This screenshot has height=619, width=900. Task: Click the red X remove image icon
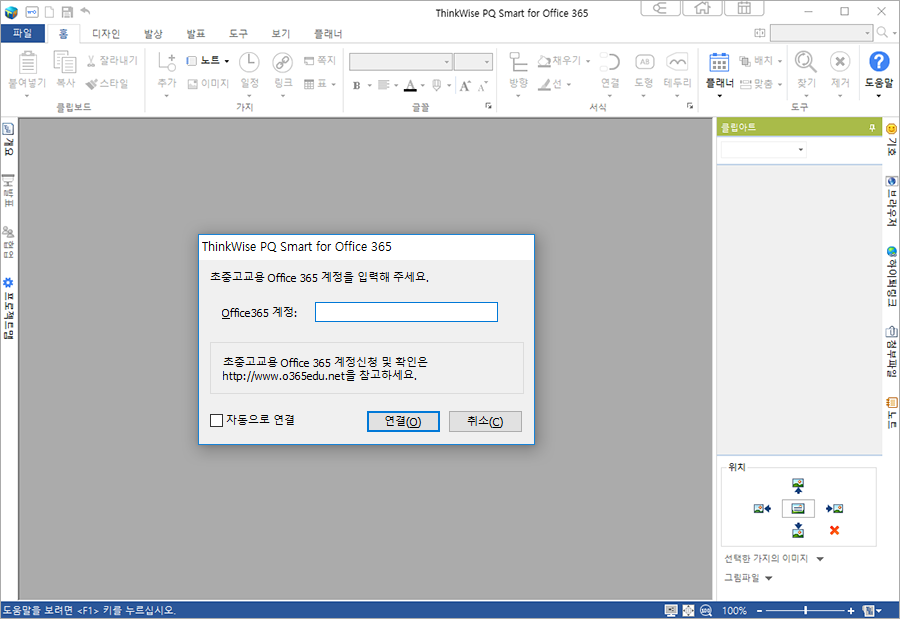pos(834,530)
